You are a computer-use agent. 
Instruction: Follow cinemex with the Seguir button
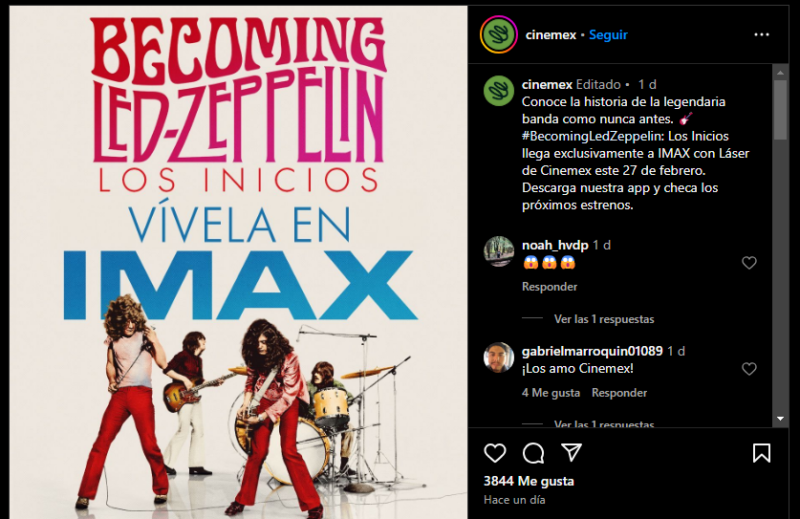(608, 35)
